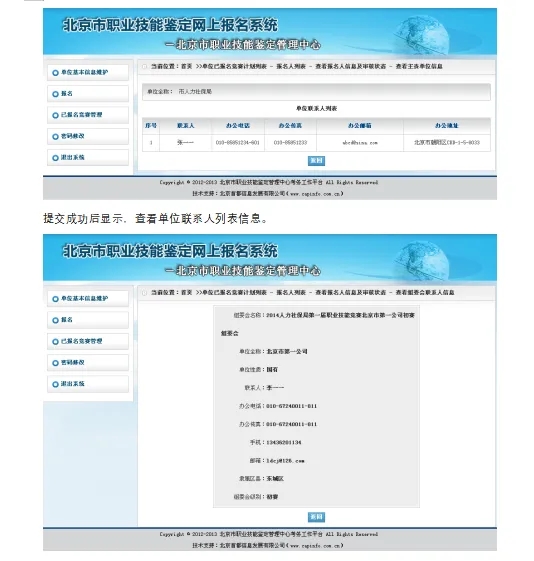Screen dimensions: 534x561
Task: Click circle icon beside 退出系统 on committee-info page
Action: pyautogui.click(x=55, y=384)
